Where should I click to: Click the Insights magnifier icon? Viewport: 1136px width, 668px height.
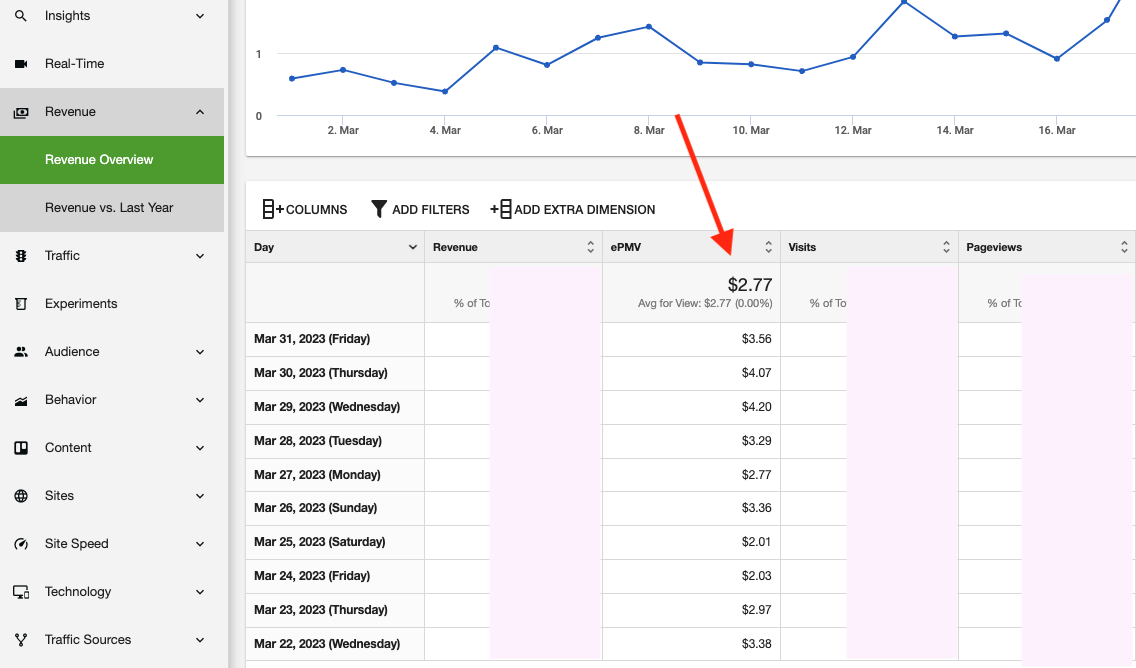(21, 15)
